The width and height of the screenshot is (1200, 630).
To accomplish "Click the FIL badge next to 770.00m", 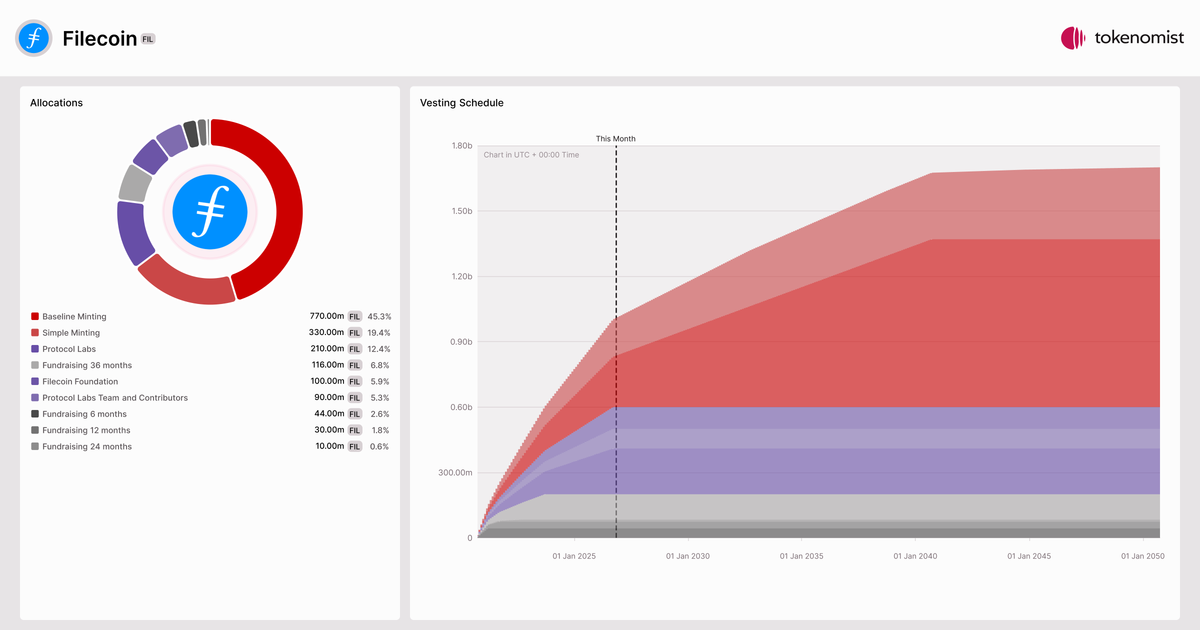I will click(354, 316).
